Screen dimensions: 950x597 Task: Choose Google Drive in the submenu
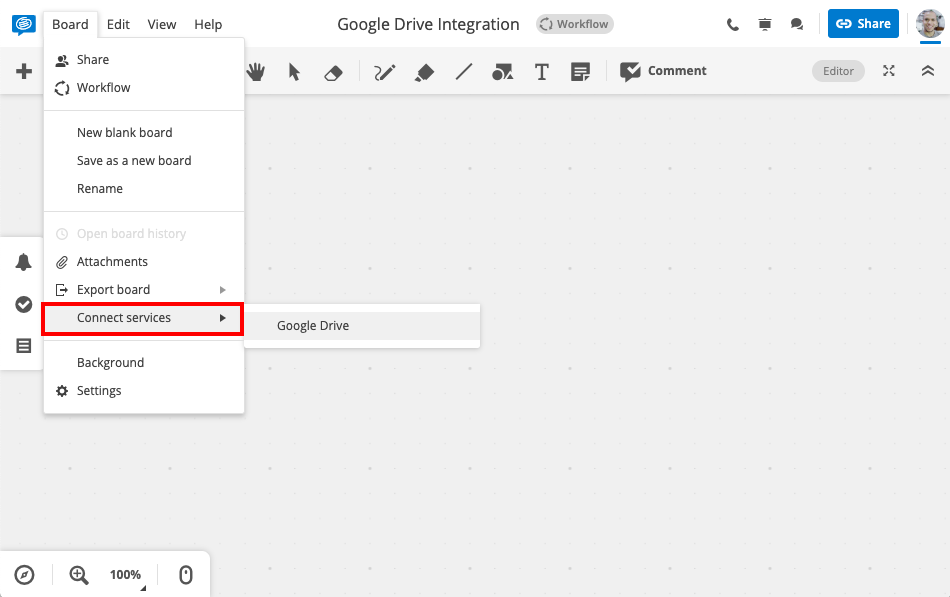[x=362, y=325]
